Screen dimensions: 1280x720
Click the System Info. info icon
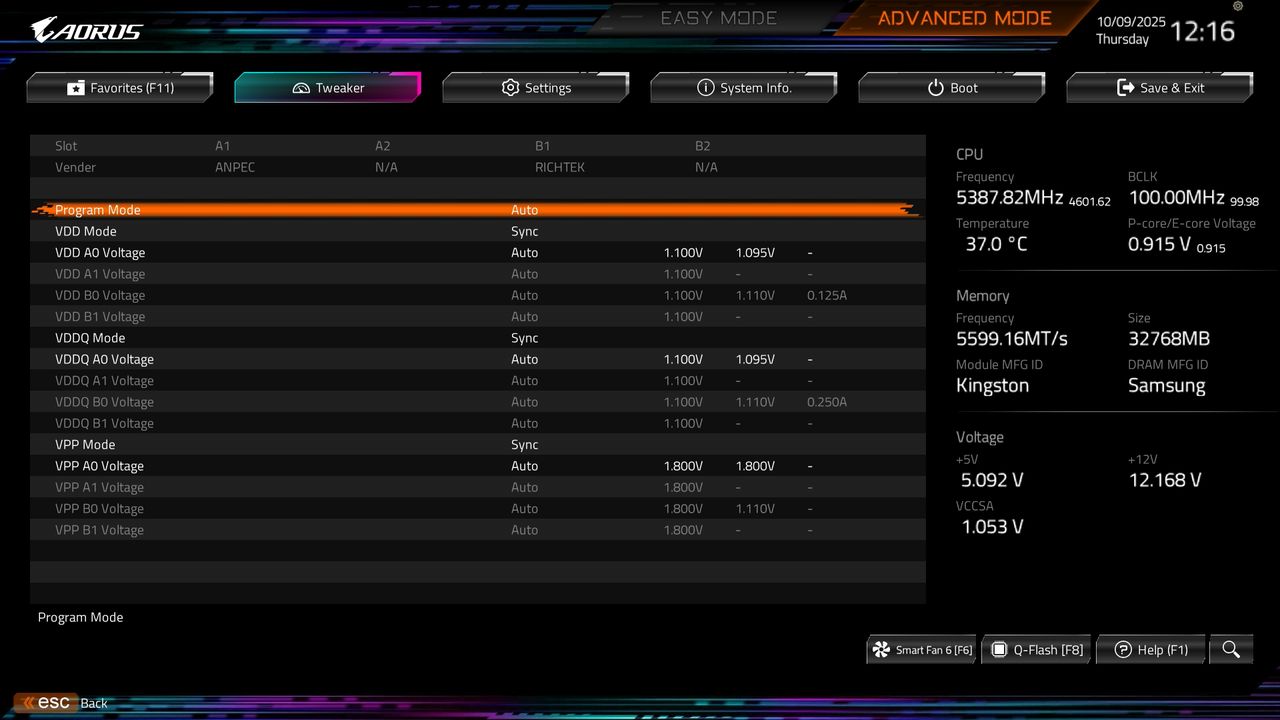(x=706, y=87)
